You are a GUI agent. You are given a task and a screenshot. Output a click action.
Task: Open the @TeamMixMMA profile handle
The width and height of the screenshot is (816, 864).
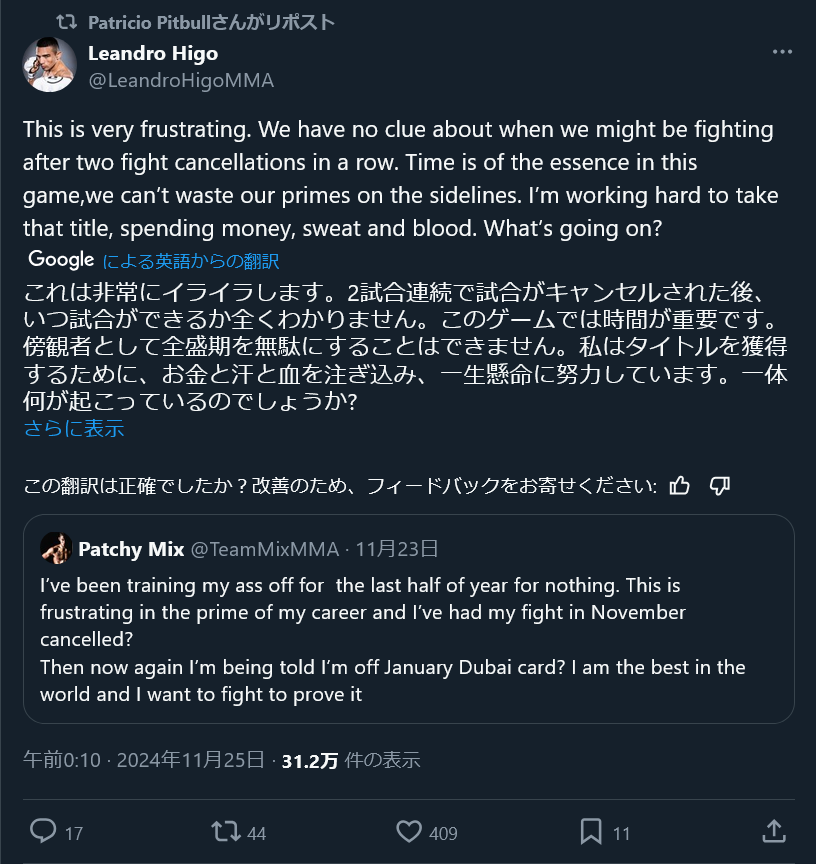(x=264, y=549)
